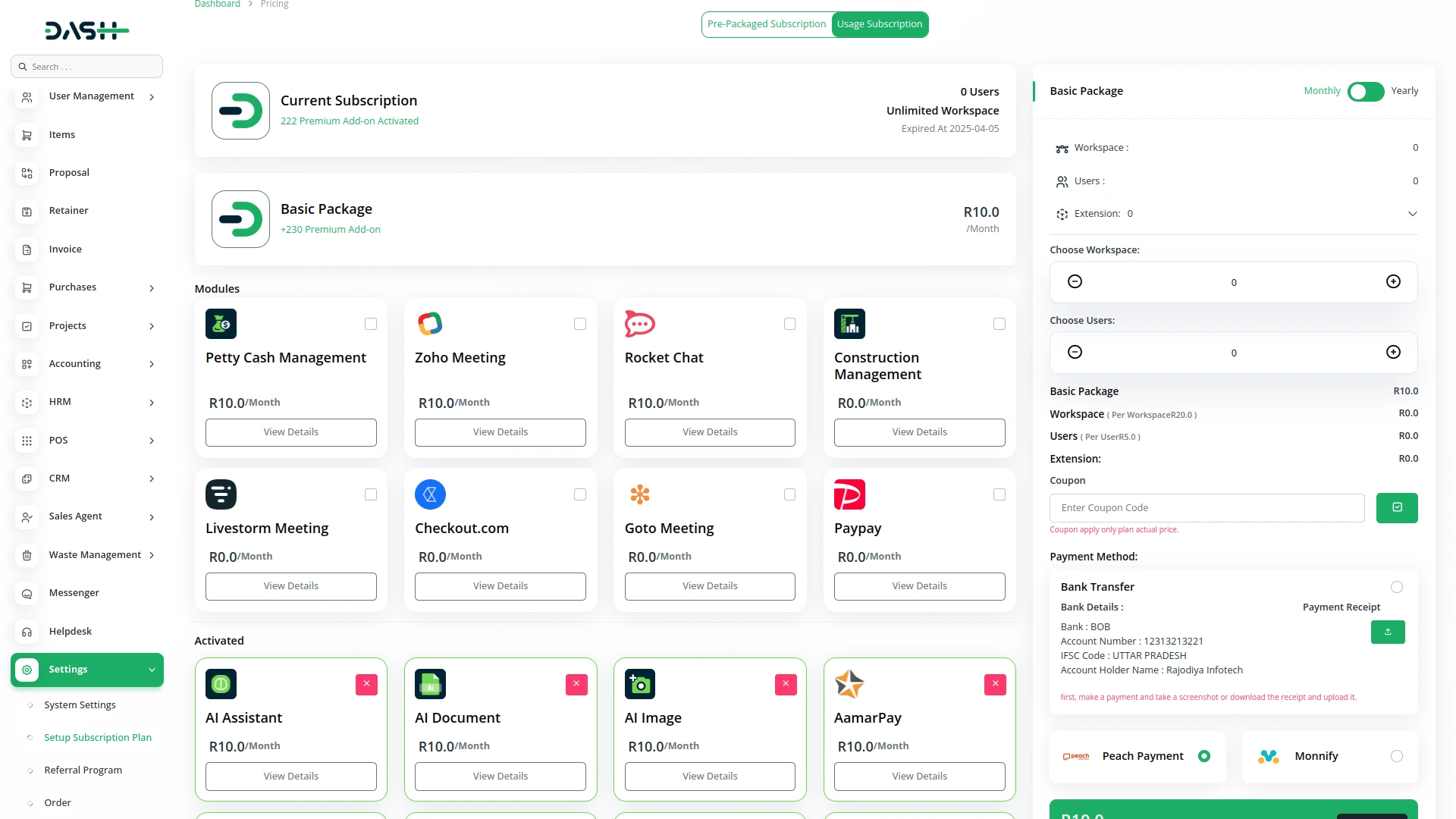
Task: Select Bank Transfer payment radio
Action: pyautogui.click(x=1396, y=587)
